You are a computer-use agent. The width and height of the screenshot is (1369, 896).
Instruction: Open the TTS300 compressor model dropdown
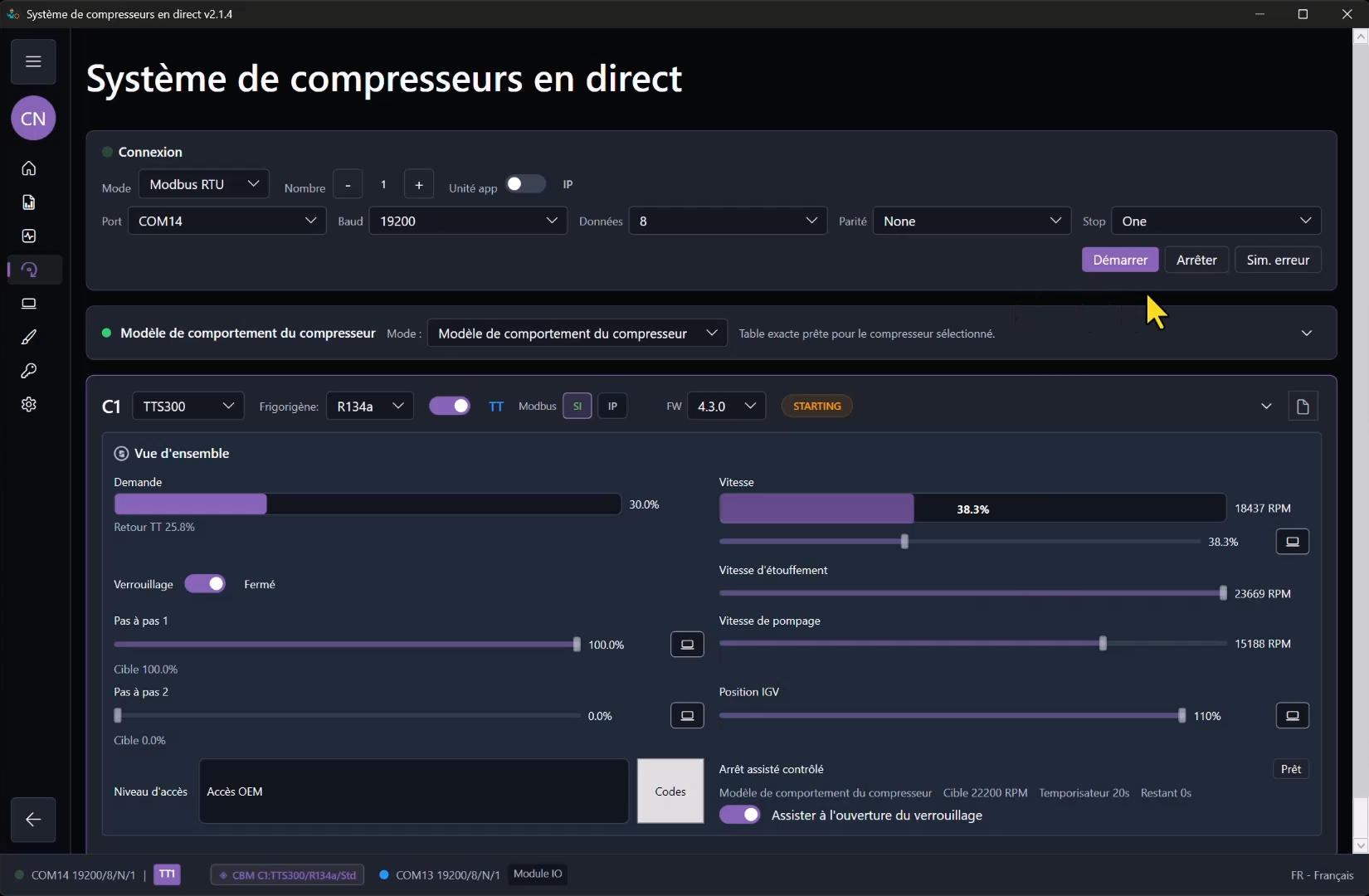point(188,406)
